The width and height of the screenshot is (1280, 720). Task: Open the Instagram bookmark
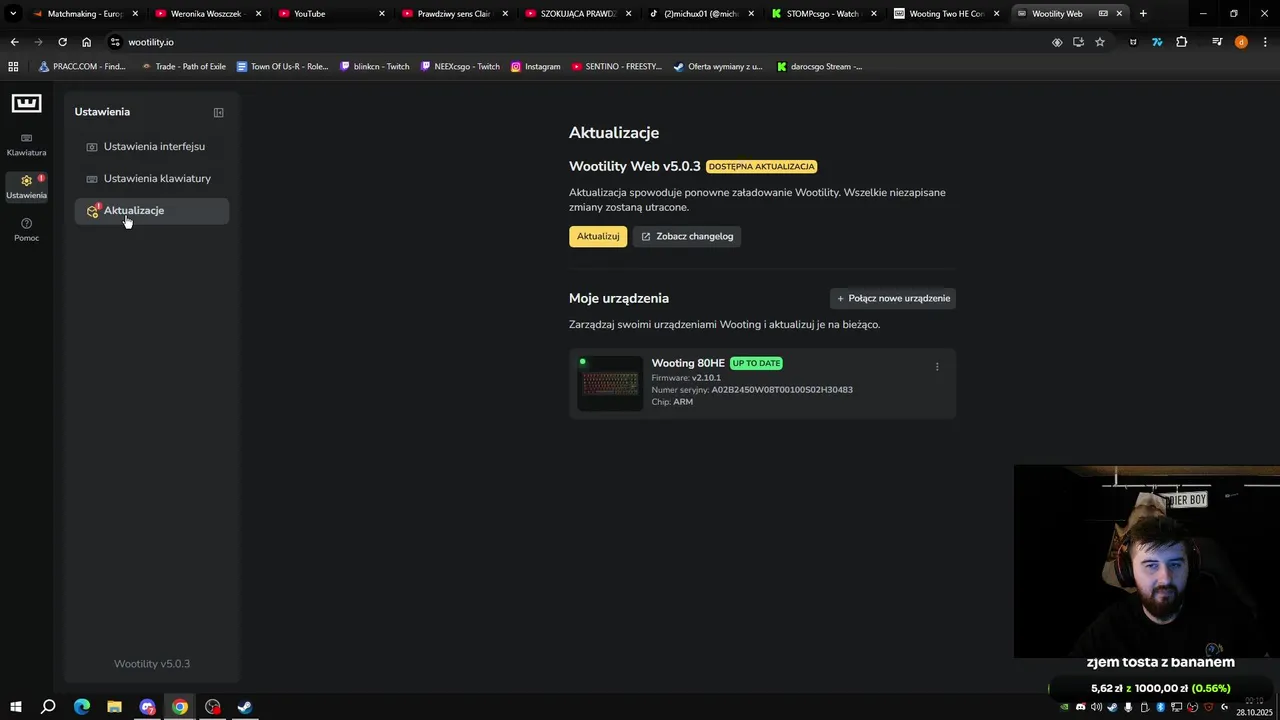(x=536, y=66)
